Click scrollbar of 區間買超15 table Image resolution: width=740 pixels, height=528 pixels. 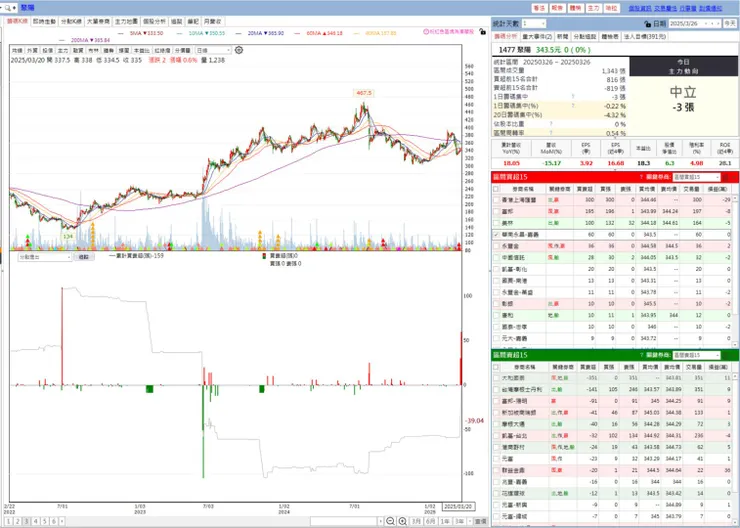pyautogui.click(x=735, y=271)
